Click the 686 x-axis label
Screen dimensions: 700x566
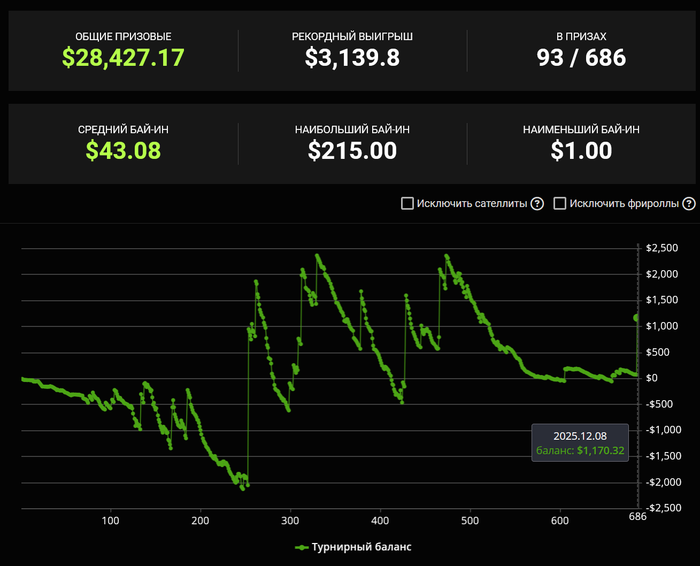638,516
